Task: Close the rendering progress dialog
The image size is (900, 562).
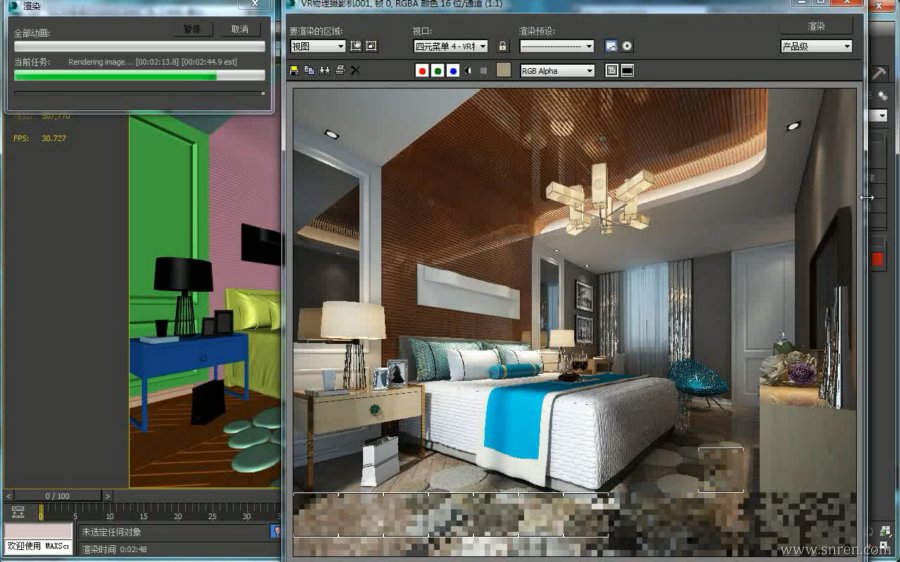Action: pos(255,4)
